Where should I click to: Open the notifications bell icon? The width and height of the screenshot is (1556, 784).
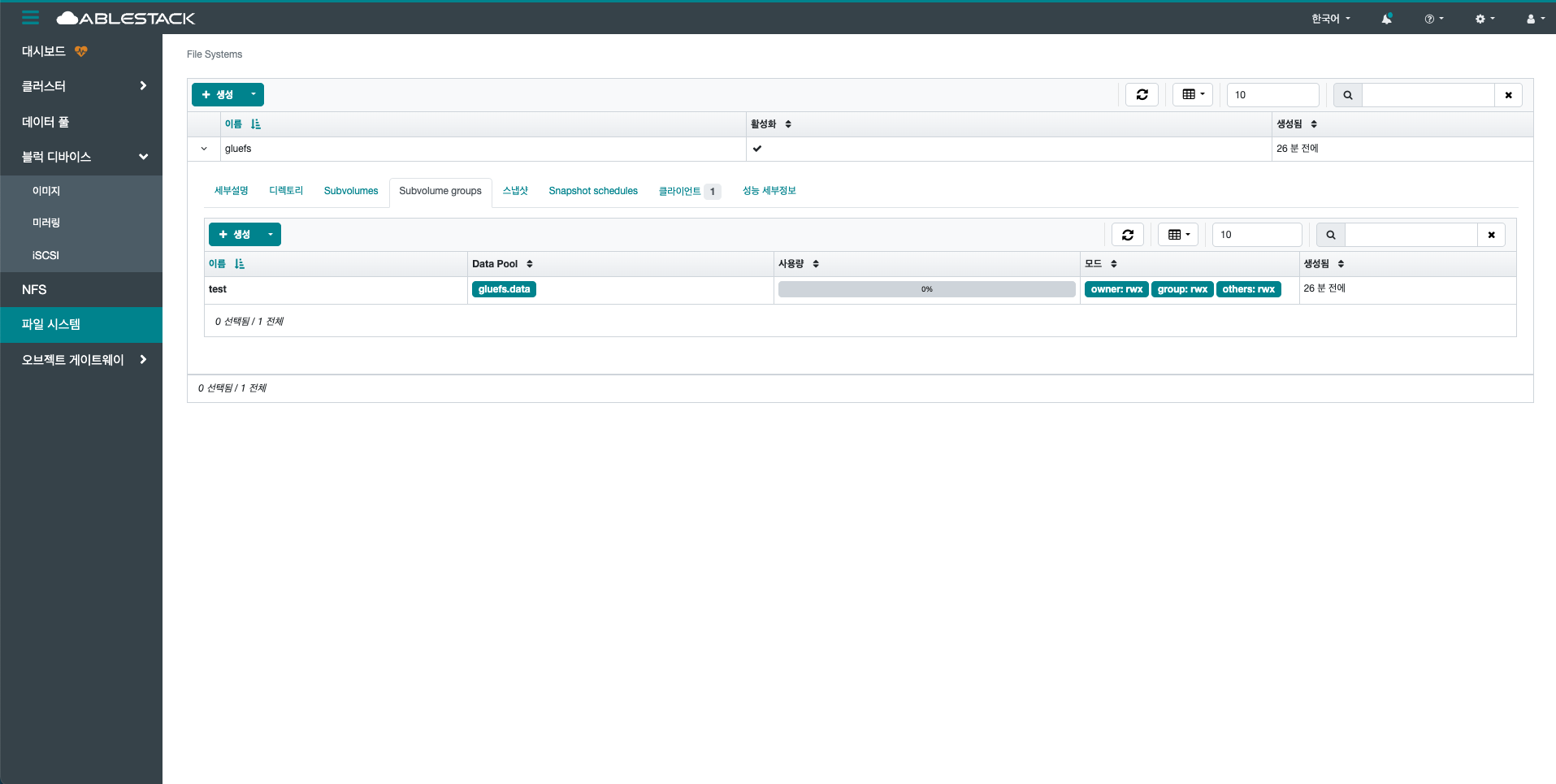(1386, 19)
